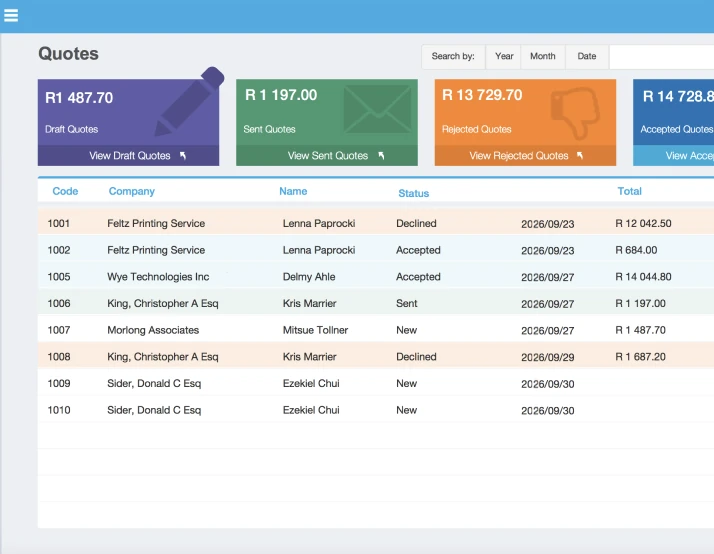
Task: Open View Draft Quotes link
Action: click(130, 156)
